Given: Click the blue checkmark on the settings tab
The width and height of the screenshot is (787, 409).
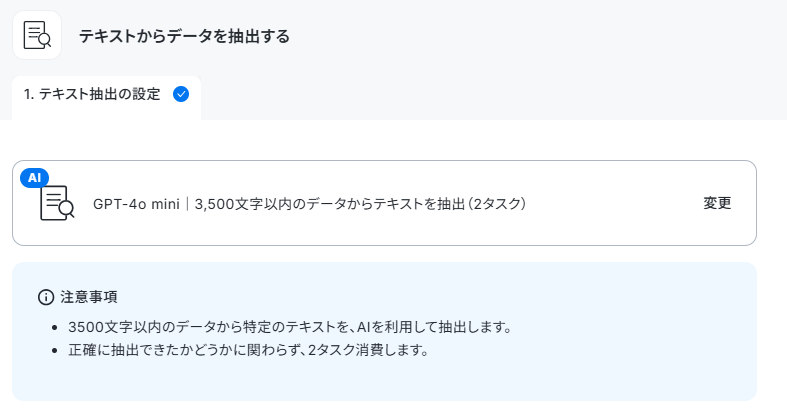Looking at the screenshot, I should click(x=181, y=94).
